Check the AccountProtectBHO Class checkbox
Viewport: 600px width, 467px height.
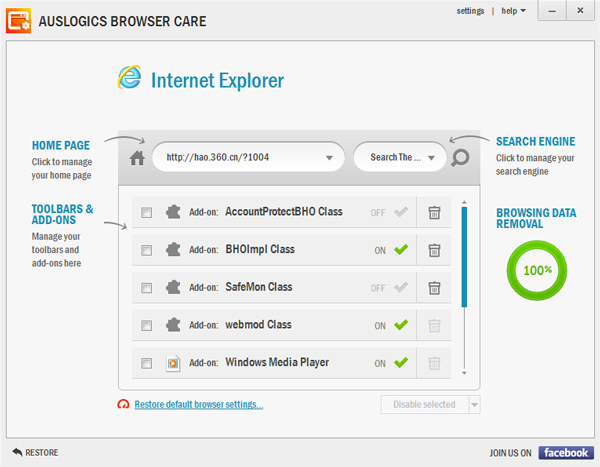pos(146,212)
